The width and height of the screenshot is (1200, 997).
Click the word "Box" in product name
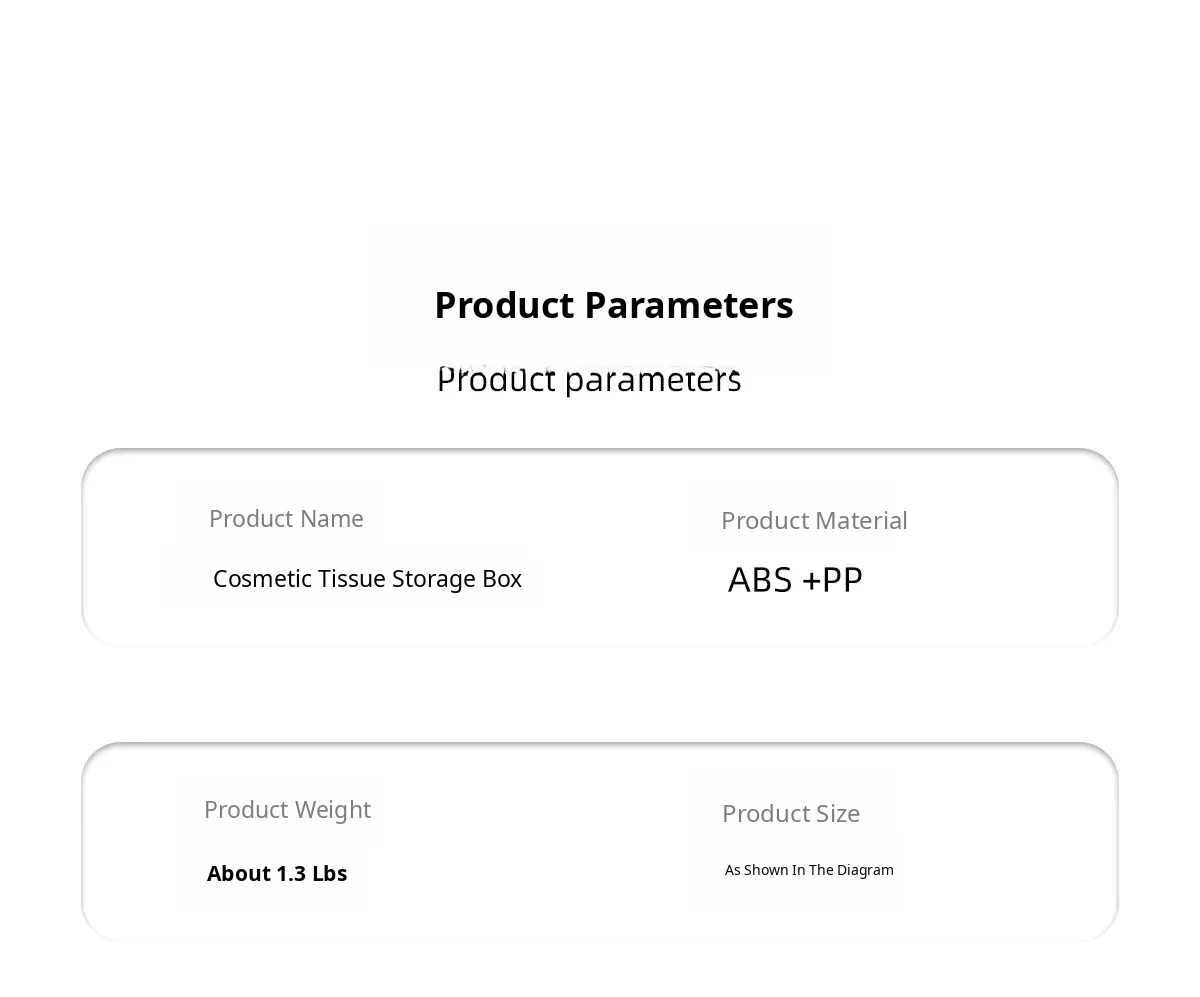pyautogui.click(x=503, y=579)
